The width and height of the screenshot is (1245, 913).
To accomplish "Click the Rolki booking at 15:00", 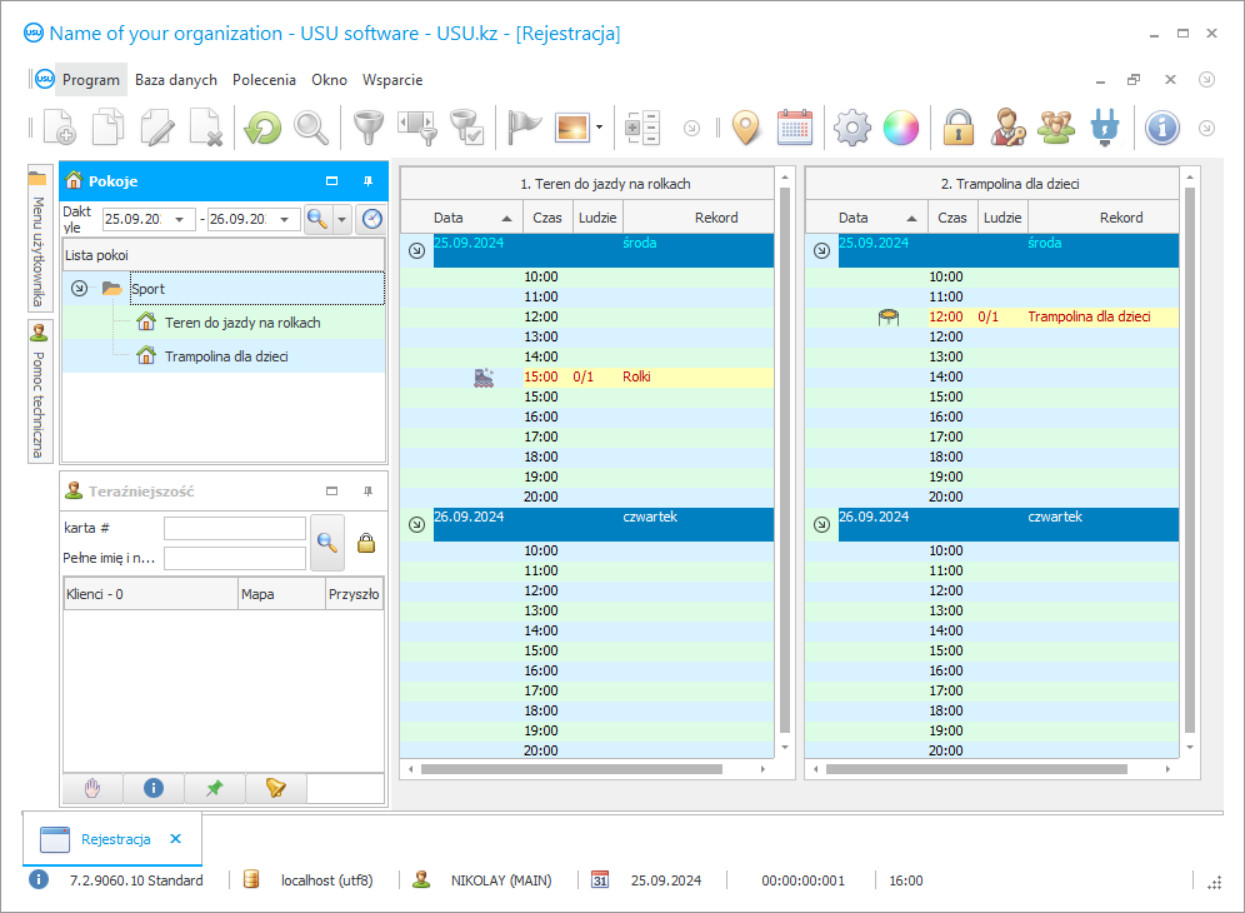I will pos(638,377).
